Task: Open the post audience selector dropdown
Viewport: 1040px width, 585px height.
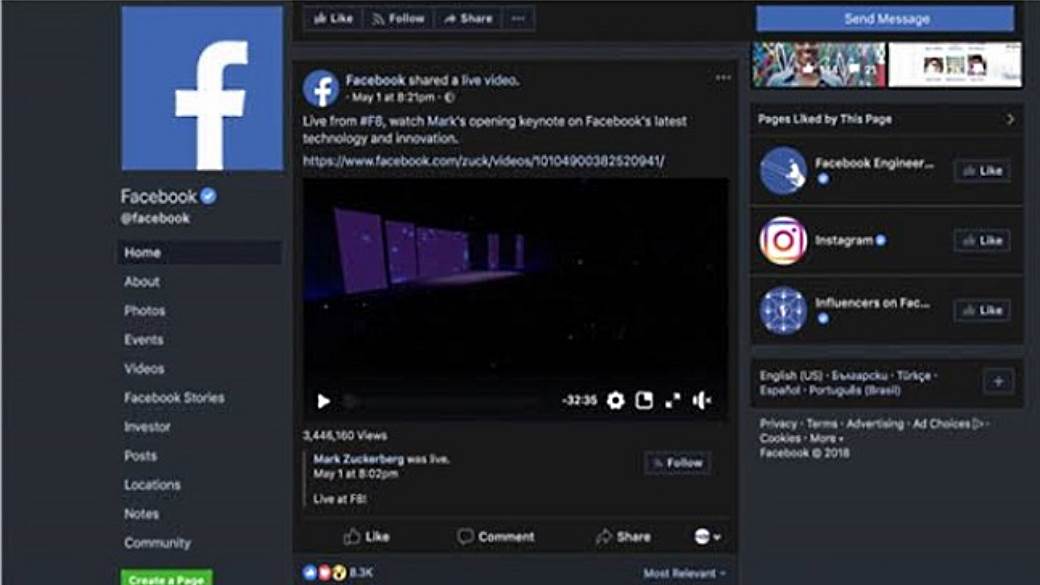Action: (x=708, y=537)
